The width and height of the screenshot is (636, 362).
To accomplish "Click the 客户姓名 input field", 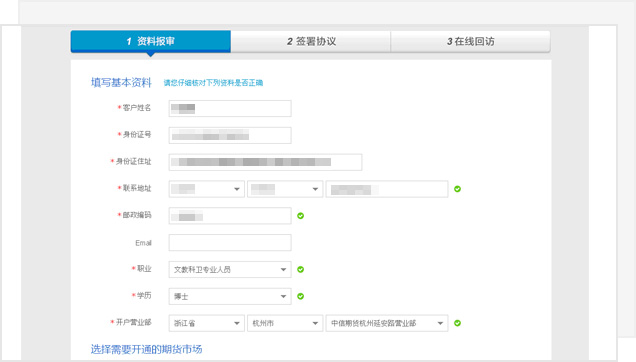I will (230, 108).
